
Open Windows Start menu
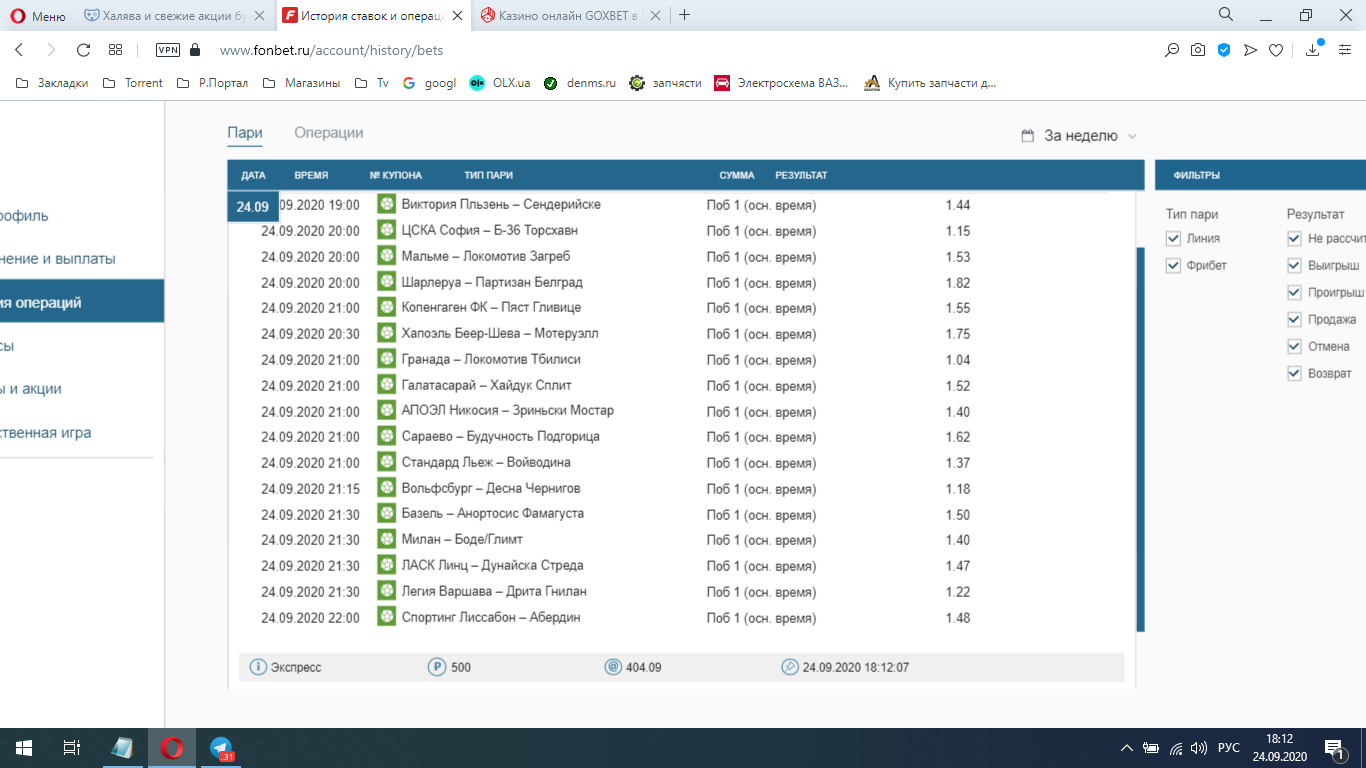(24, 748)
